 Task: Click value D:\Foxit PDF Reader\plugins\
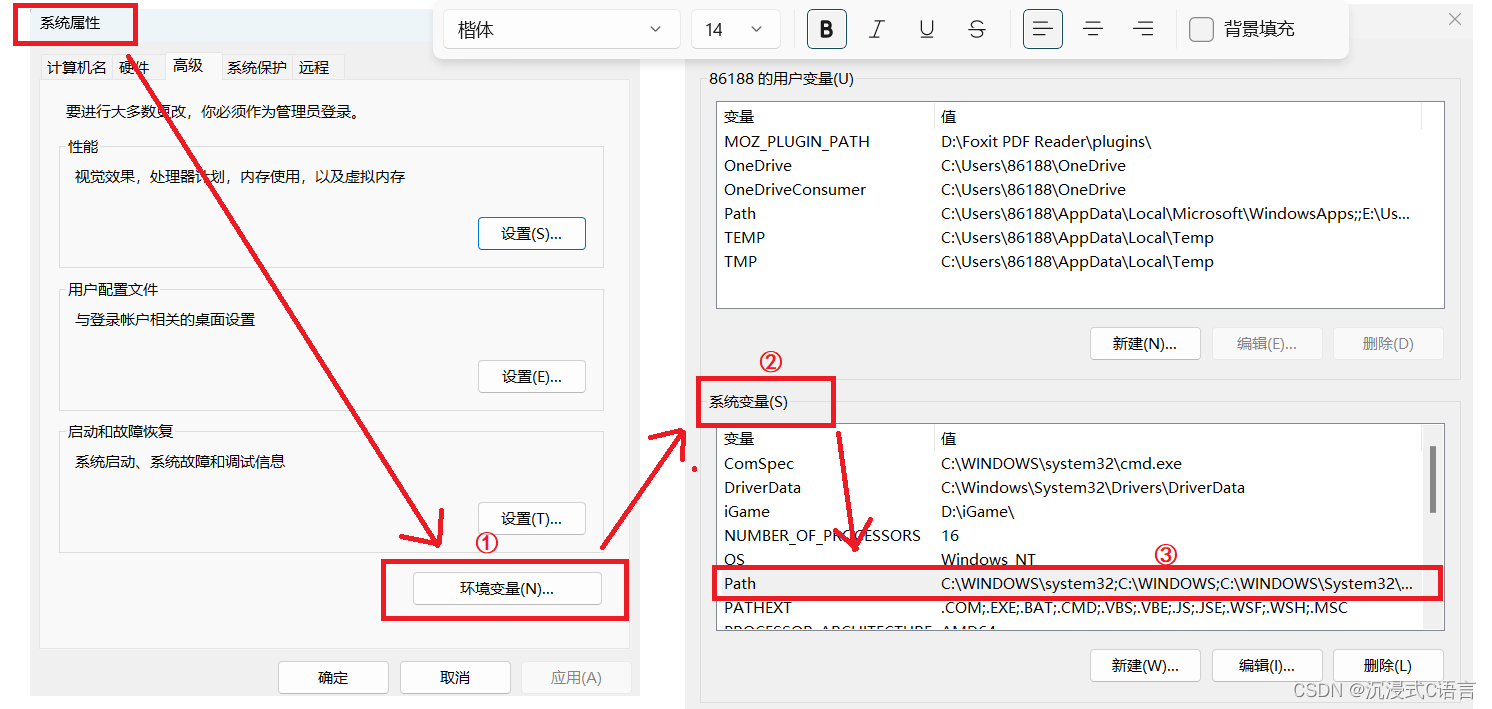[x=1046, y=141]
